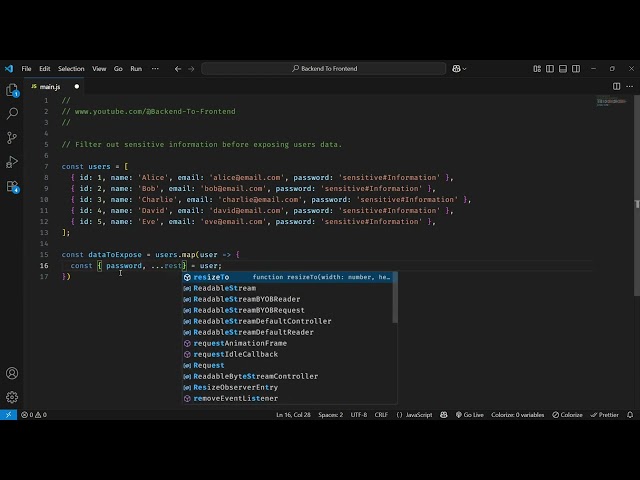Open Manage settings gear icon
The image size is (640, 480).
(x=12, y=397)
